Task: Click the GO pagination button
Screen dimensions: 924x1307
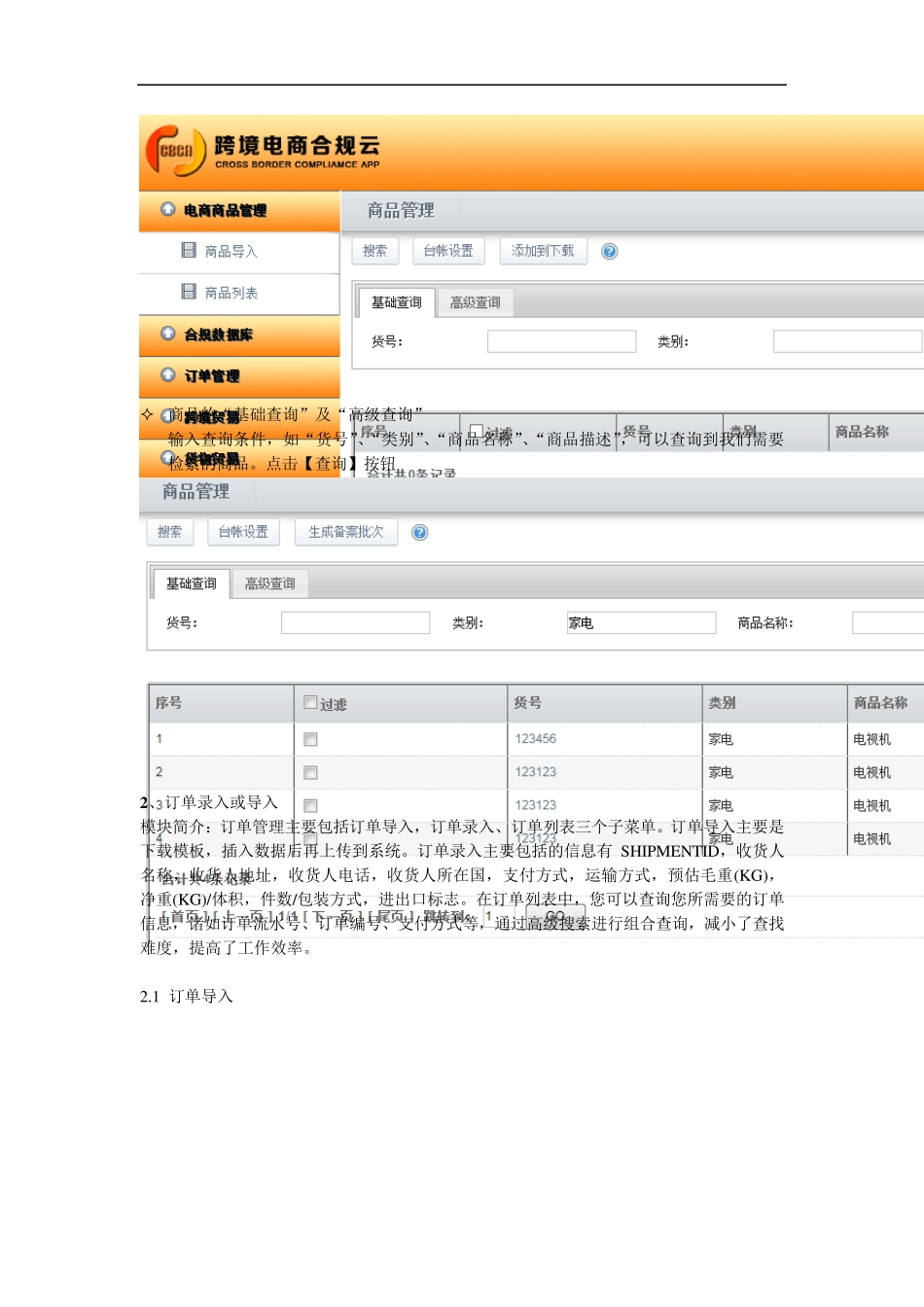Action: (555, 916)
